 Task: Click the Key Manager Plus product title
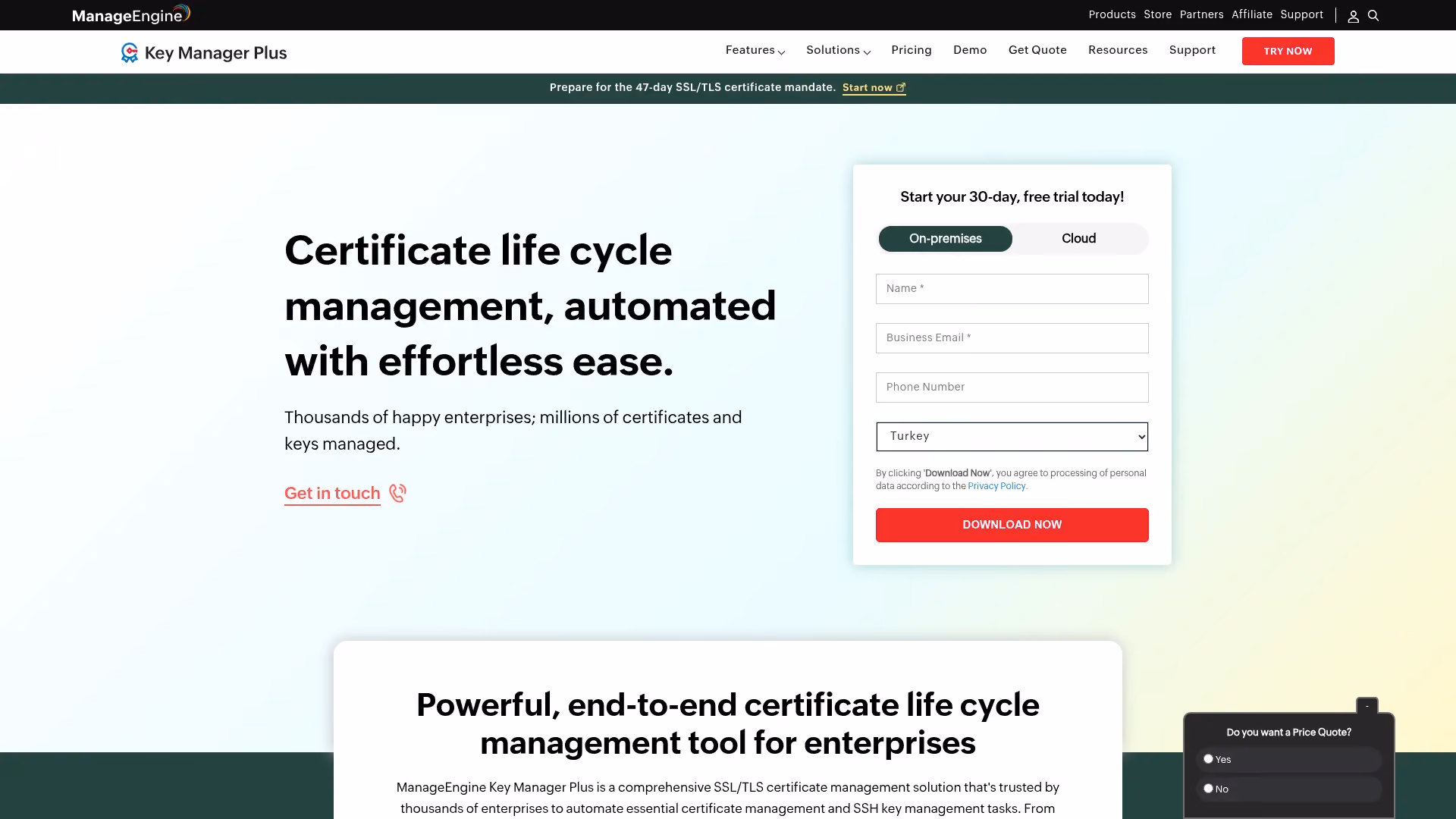(215, 53)
